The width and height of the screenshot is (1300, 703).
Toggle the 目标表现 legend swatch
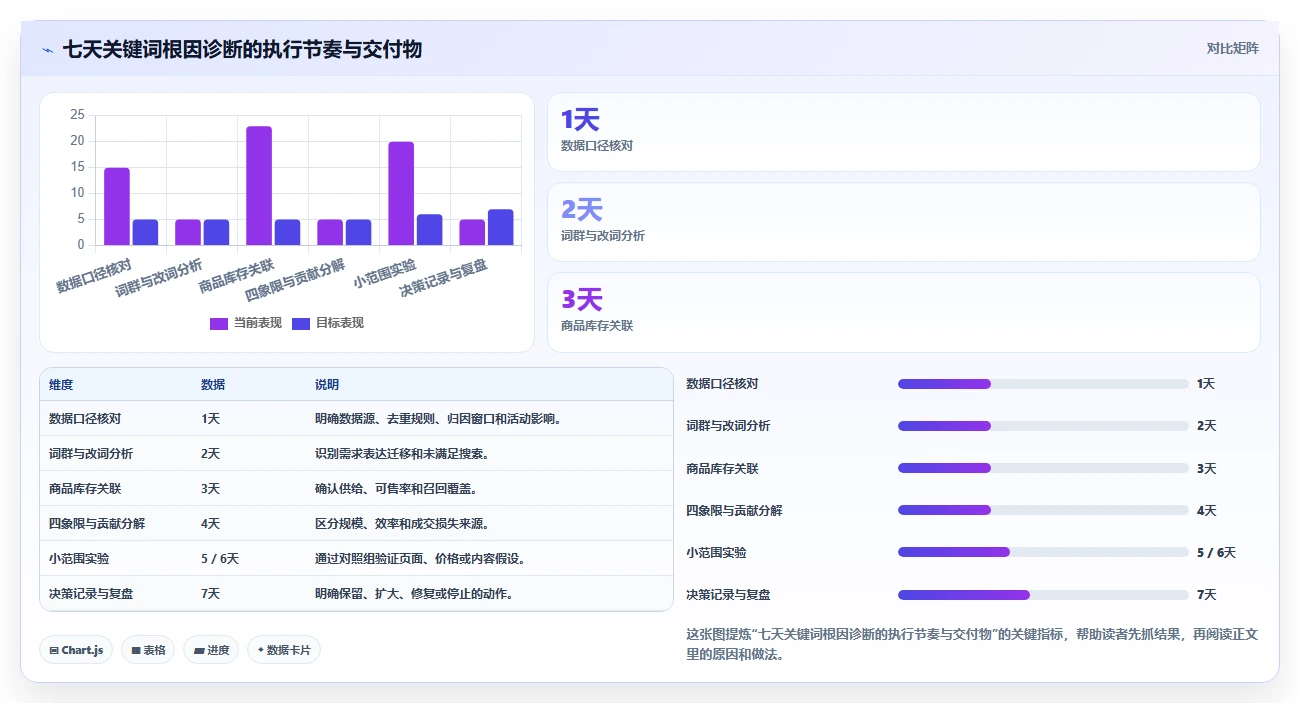[301, 323]
